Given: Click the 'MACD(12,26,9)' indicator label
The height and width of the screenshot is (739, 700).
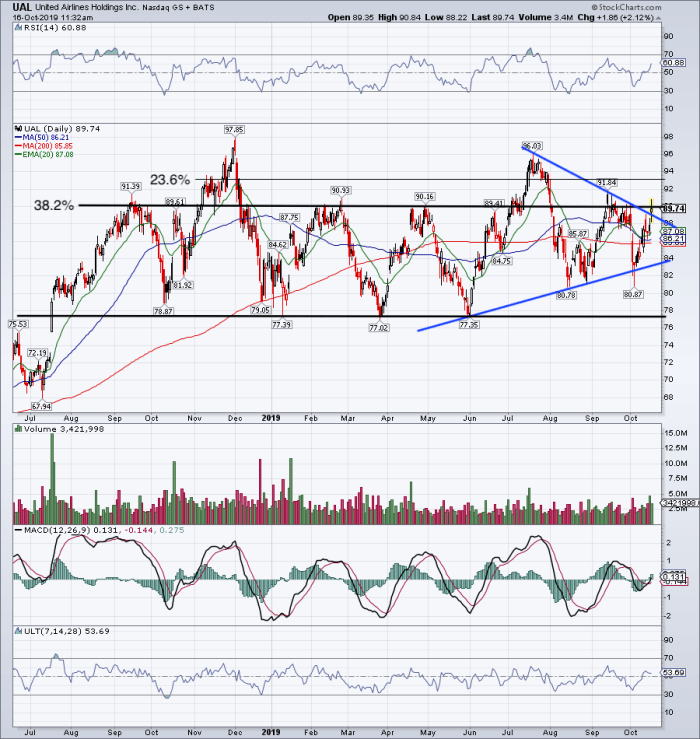Looking at the screenshot, I should pos(57,530).
